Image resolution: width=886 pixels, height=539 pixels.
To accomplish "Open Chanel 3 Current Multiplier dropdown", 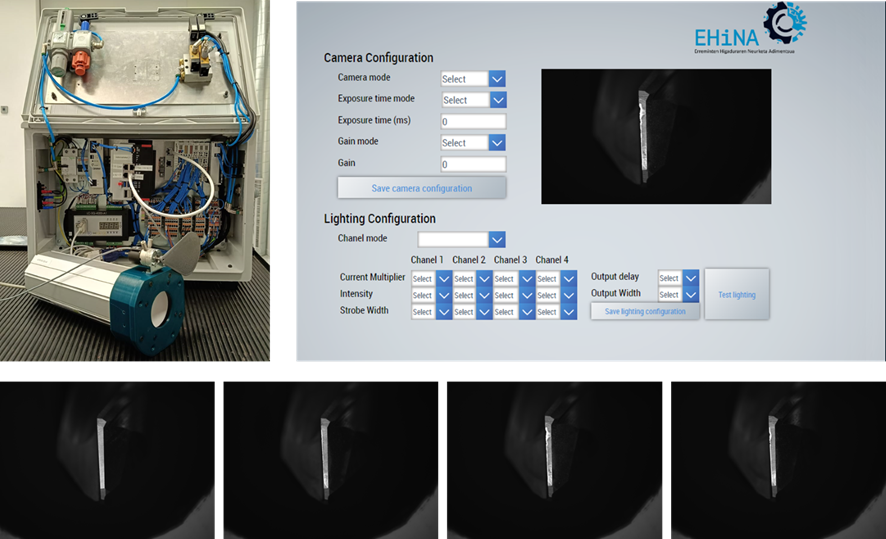I will click(514, 279).
